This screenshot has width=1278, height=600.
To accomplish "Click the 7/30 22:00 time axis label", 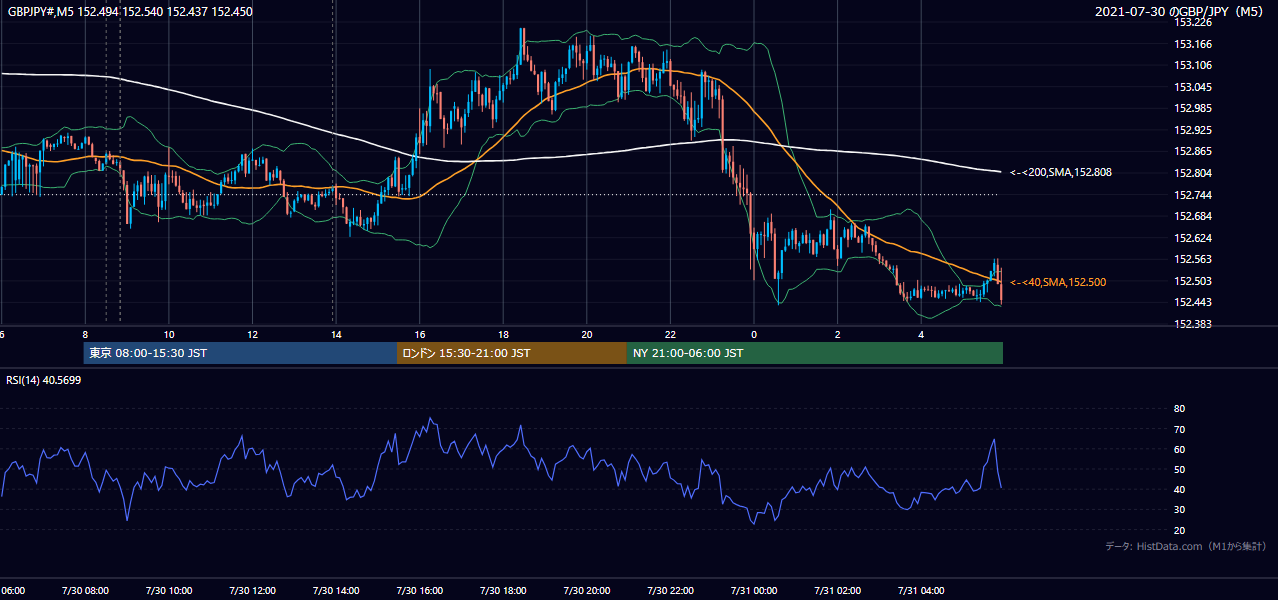I will pos(670,590).
